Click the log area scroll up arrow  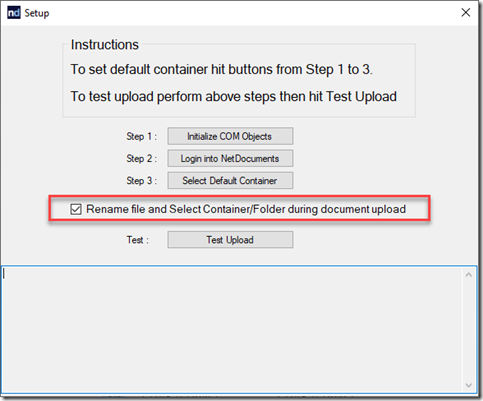pos(469,275)
